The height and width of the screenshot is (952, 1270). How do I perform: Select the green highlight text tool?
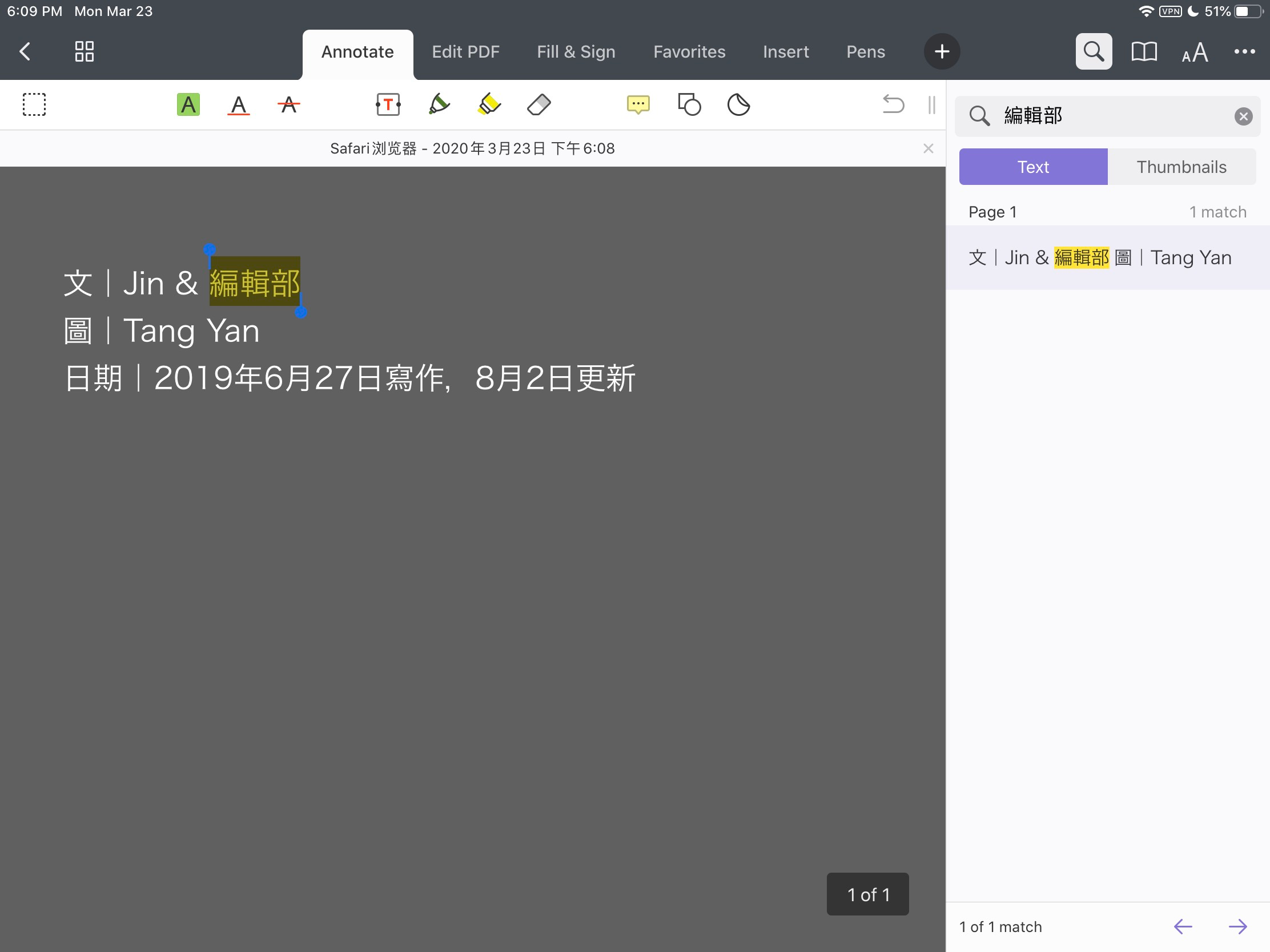coord(188,105)
